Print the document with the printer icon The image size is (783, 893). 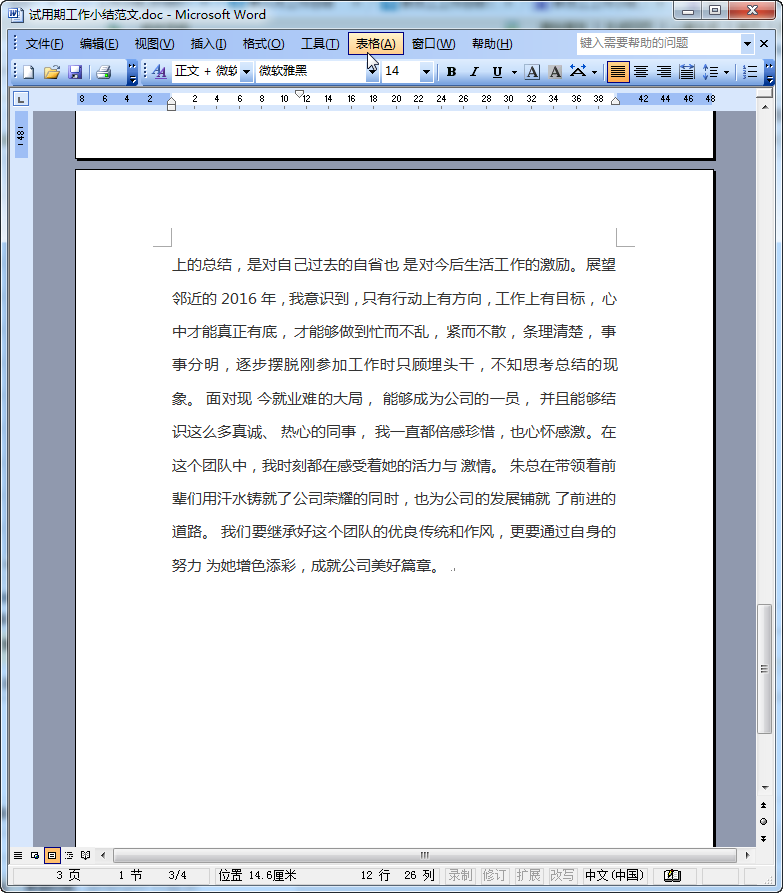click(x=104, y=72)
